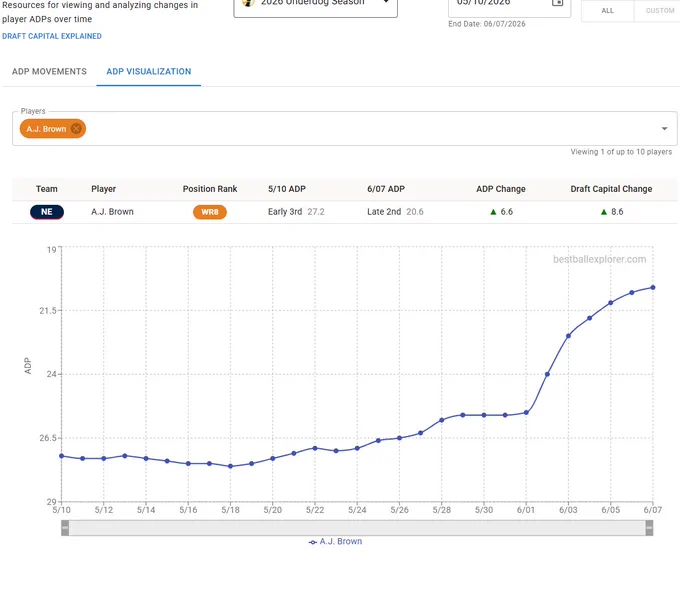The width and height of the screenshot is (680, 599).
Task: Click the left chart range slider handle
Action: tap(65, 528)
